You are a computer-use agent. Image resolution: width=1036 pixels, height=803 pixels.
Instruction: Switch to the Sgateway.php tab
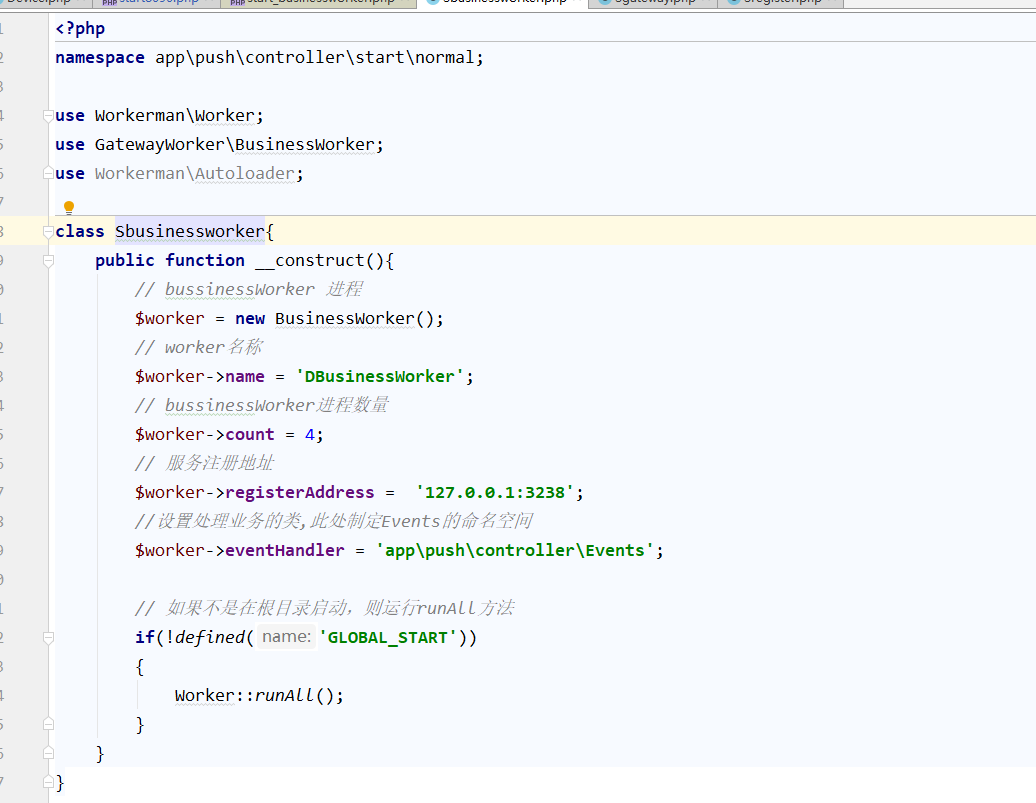click(652, 3)
